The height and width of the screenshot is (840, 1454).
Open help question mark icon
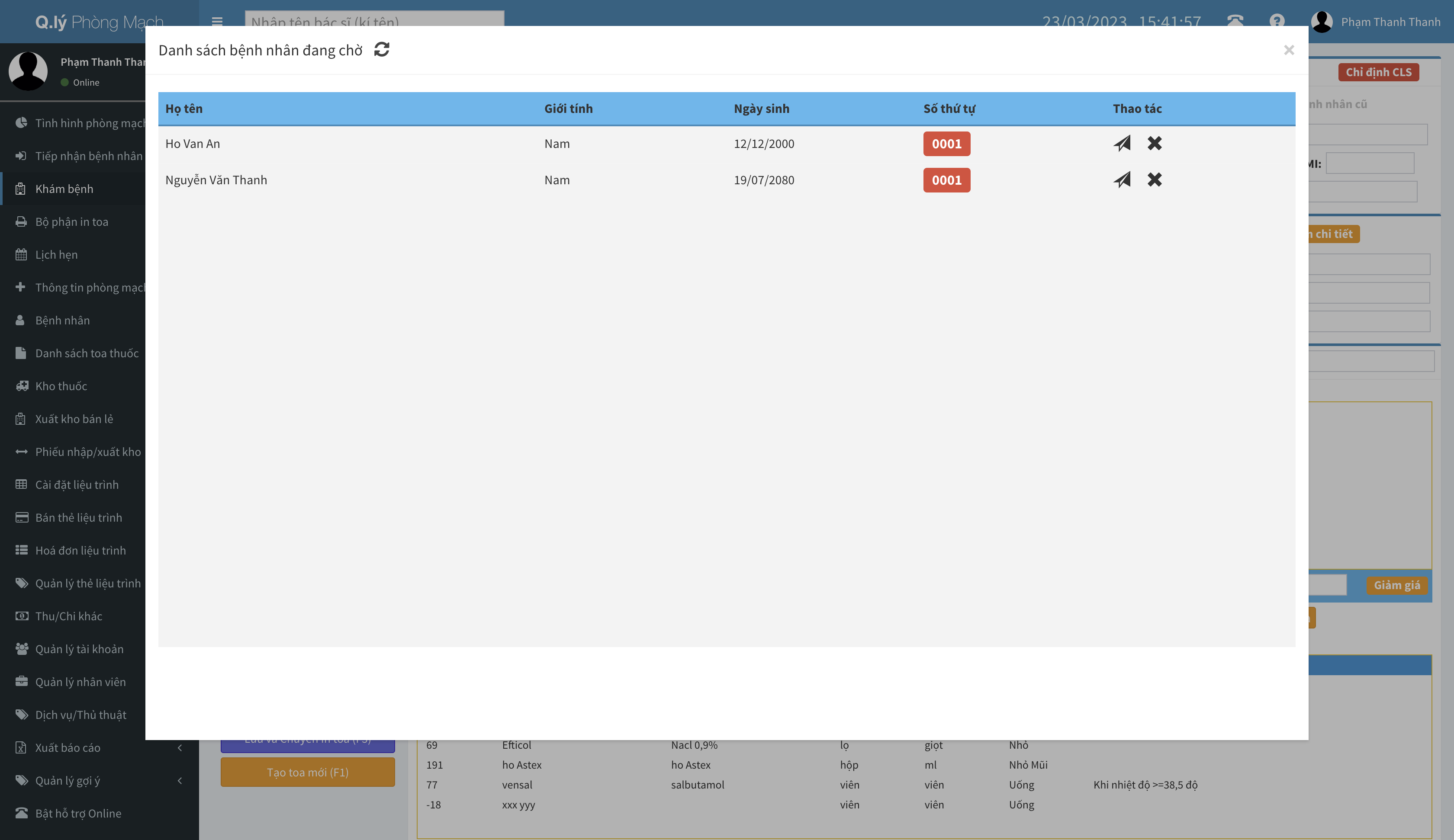point(1277,21)
